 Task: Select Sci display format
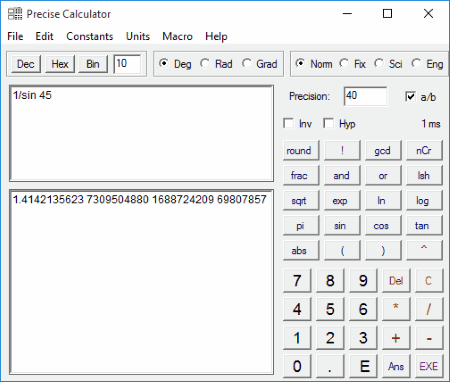(388, 64)
